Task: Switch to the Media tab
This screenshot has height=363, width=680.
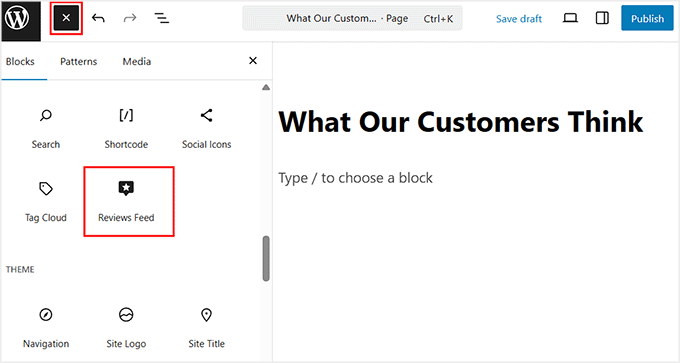Action: coord(137,62)
